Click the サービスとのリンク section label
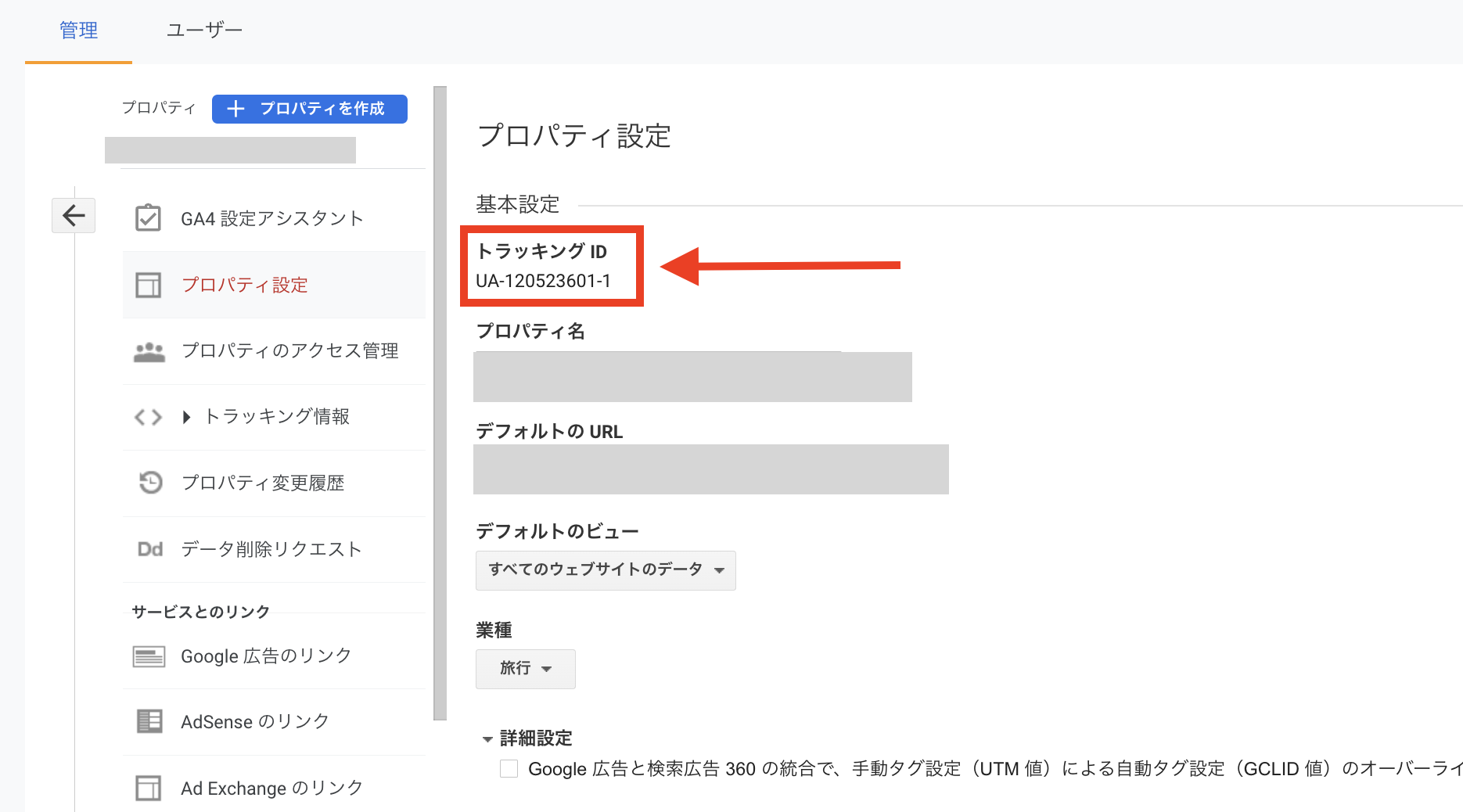 (x=200, y=612)
